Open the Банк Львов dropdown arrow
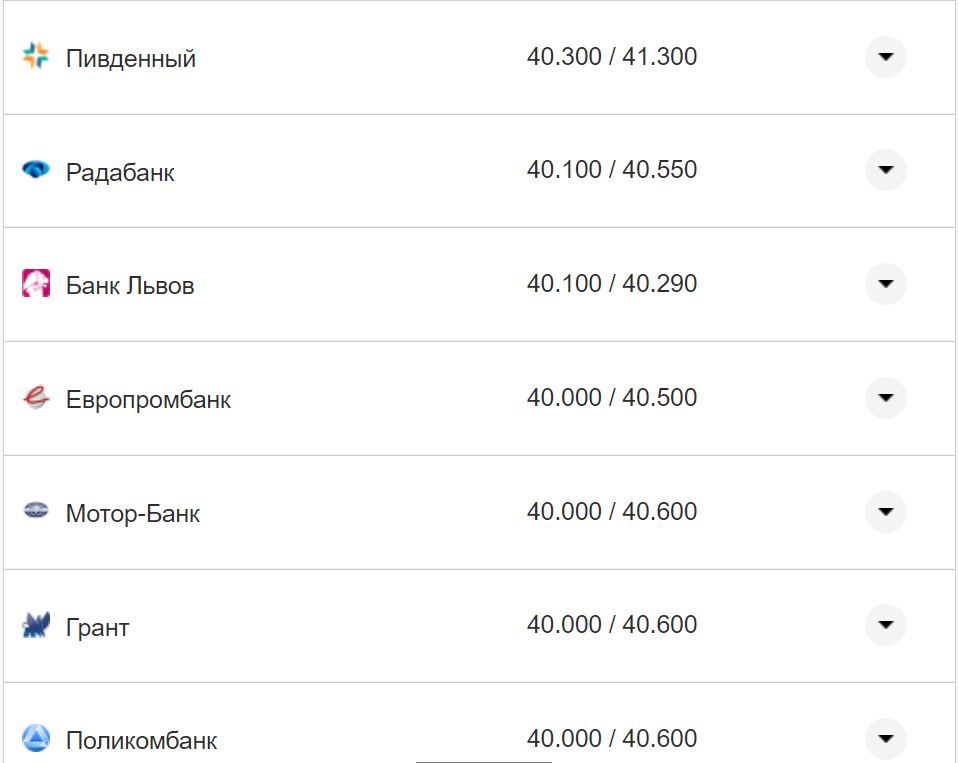Image resolution: width=959 pixels, height=763 pixels. pos(885,284)
